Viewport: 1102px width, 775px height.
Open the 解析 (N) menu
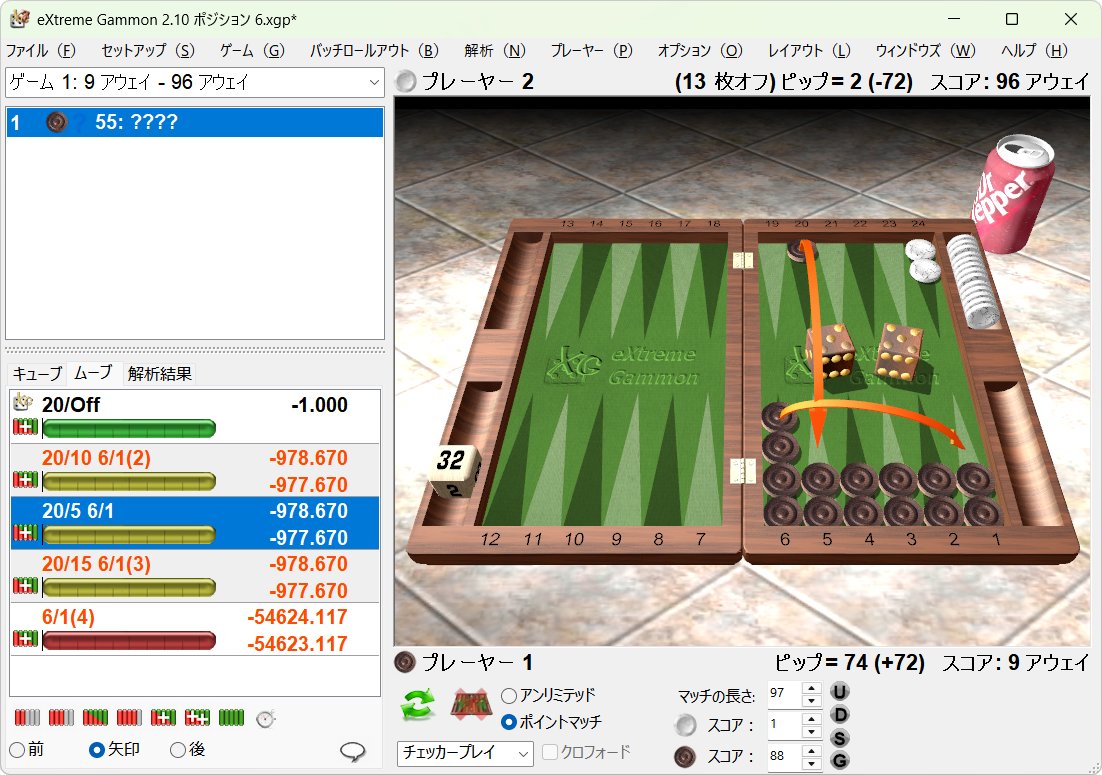coord(495,51)
